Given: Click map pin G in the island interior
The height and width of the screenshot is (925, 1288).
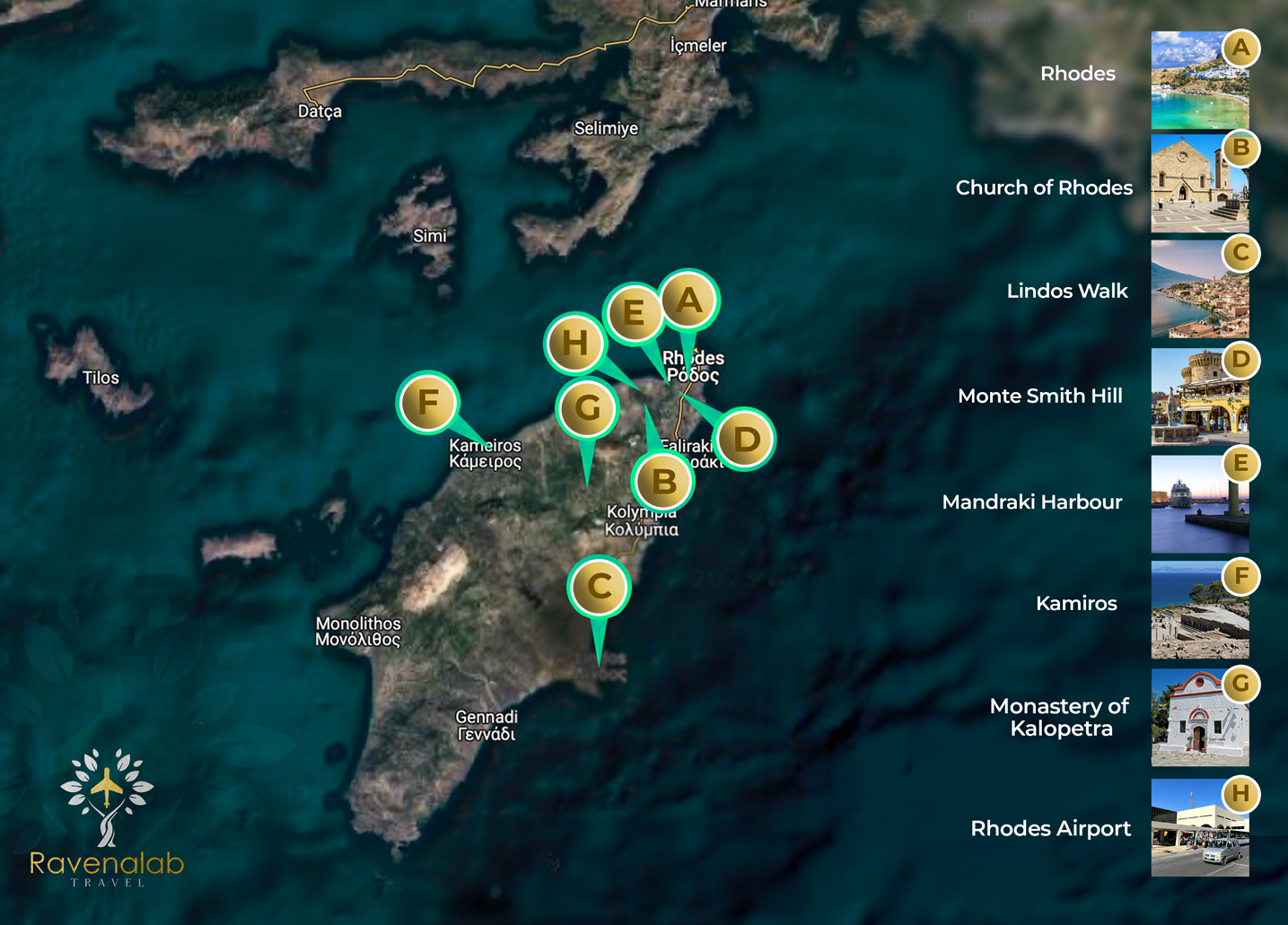Looking at the screenshot, I should (587, 409).
